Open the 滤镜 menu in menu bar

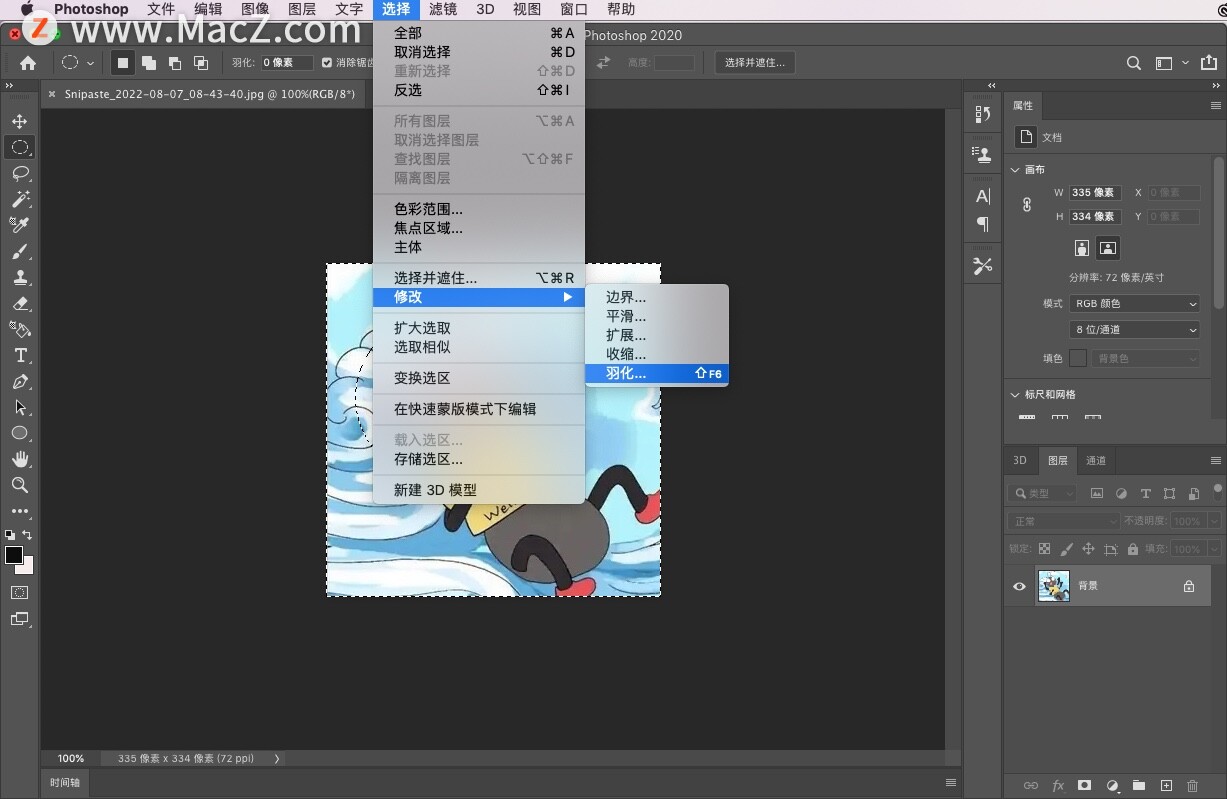pyautogui.click(x=443, y=9)
